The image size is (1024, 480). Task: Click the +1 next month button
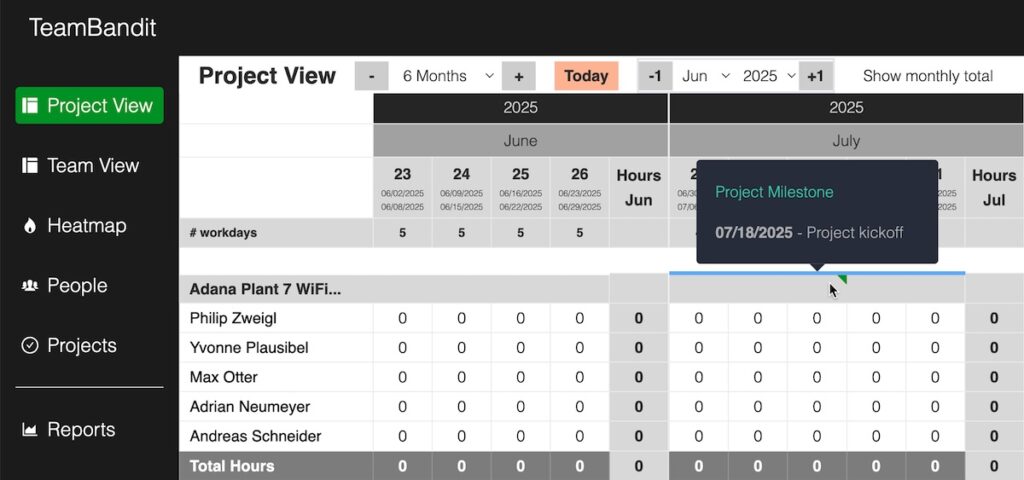coord(815,76)
